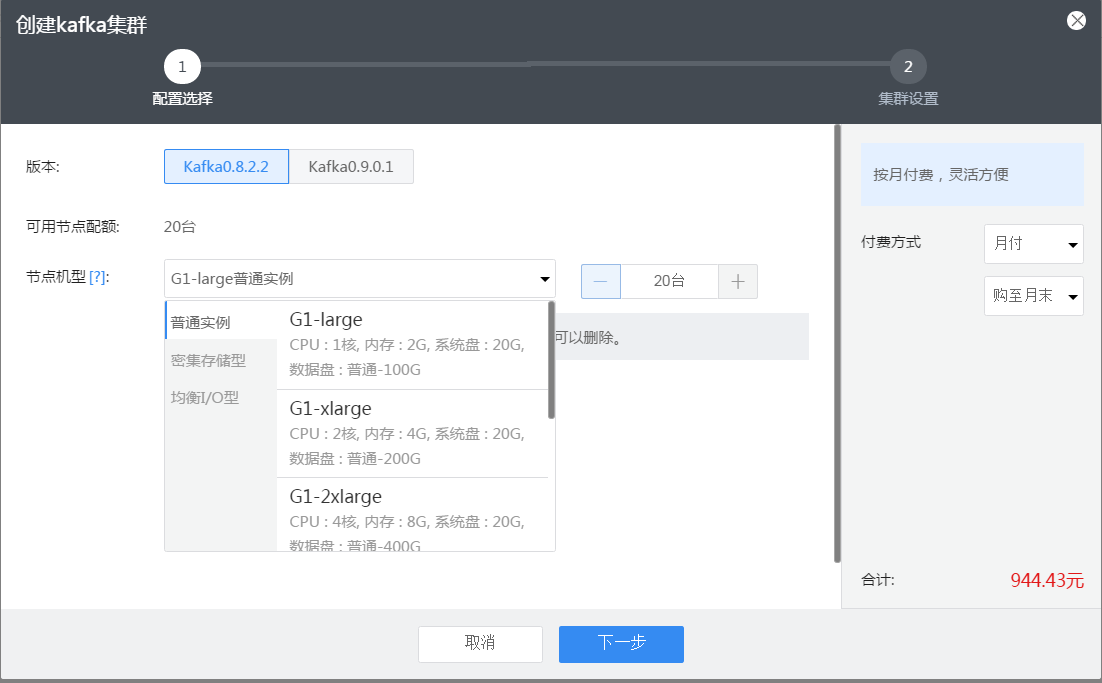The height and width of the screenshot is (683, 1102).
Task: Click the 取消 cancel button
Action: pyautogui.click(x=480, y=644)
